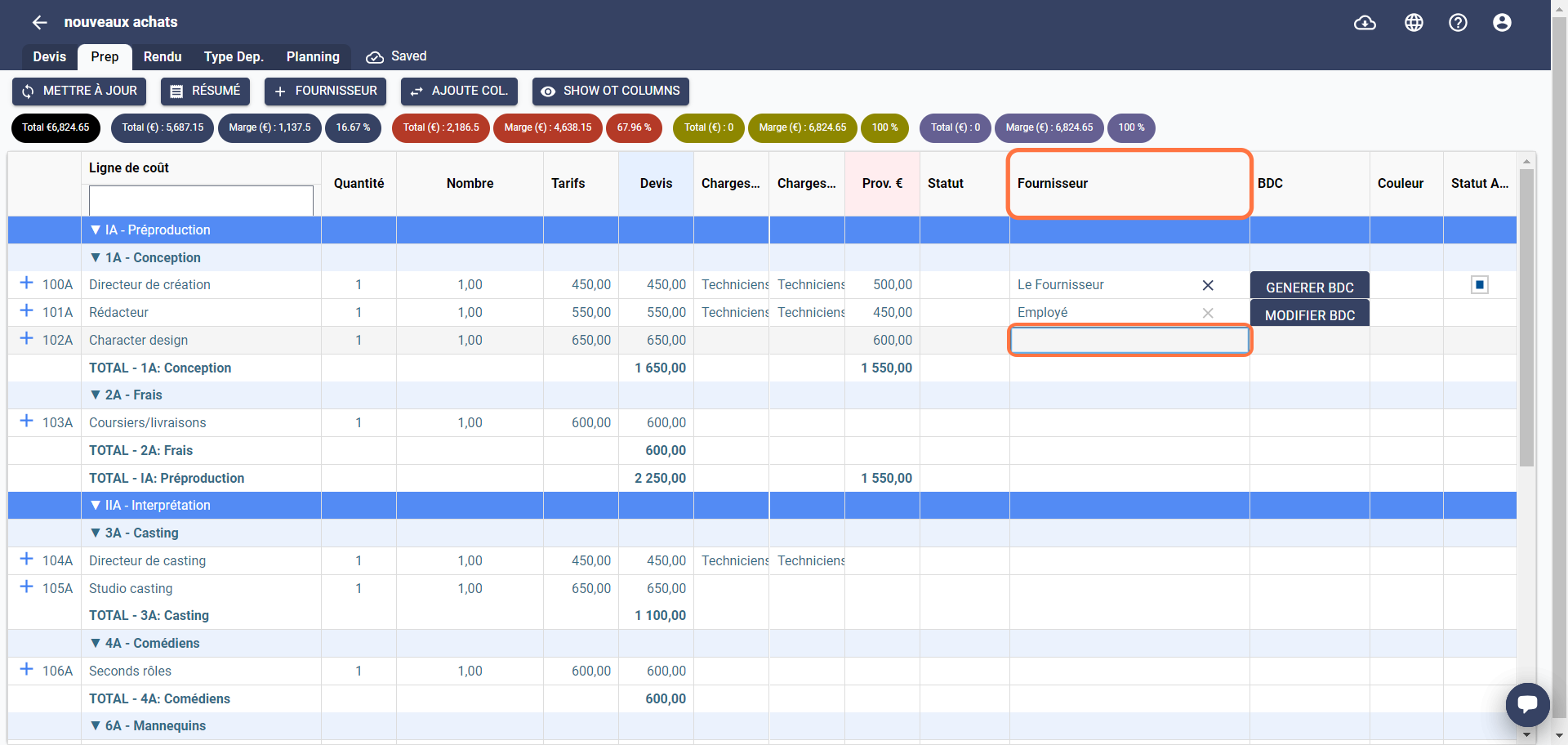Viewport: 1568px width, 745px height.
Task: Click the METTRE À JOUR button
Action: point(79,91)
